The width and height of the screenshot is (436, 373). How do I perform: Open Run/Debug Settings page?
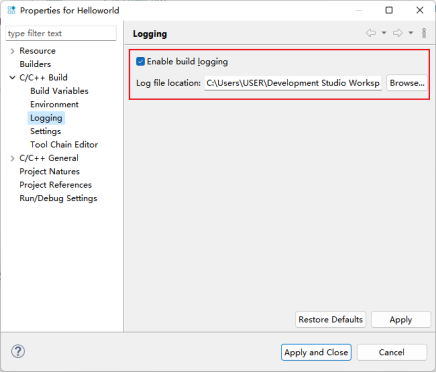click(58, 198)
